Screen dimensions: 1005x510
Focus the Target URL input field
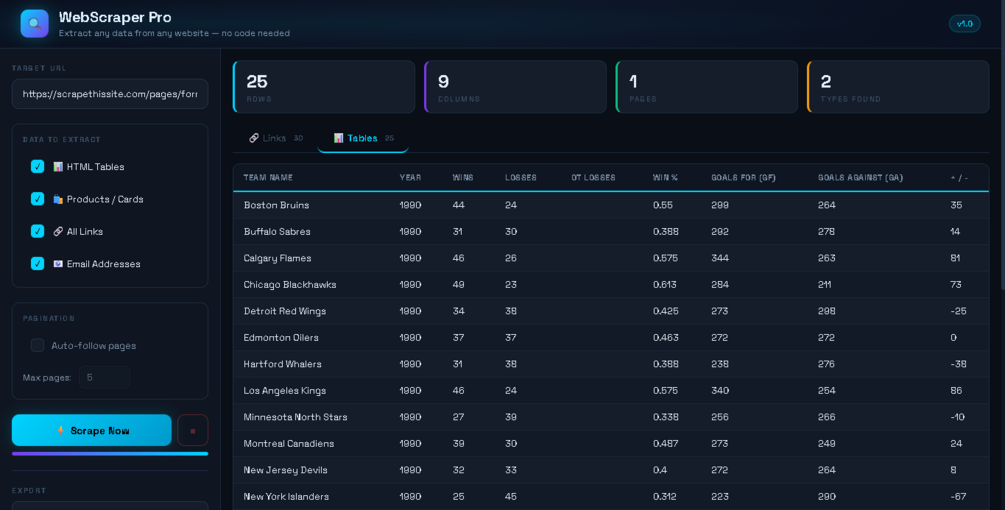[x=110, y=94]
